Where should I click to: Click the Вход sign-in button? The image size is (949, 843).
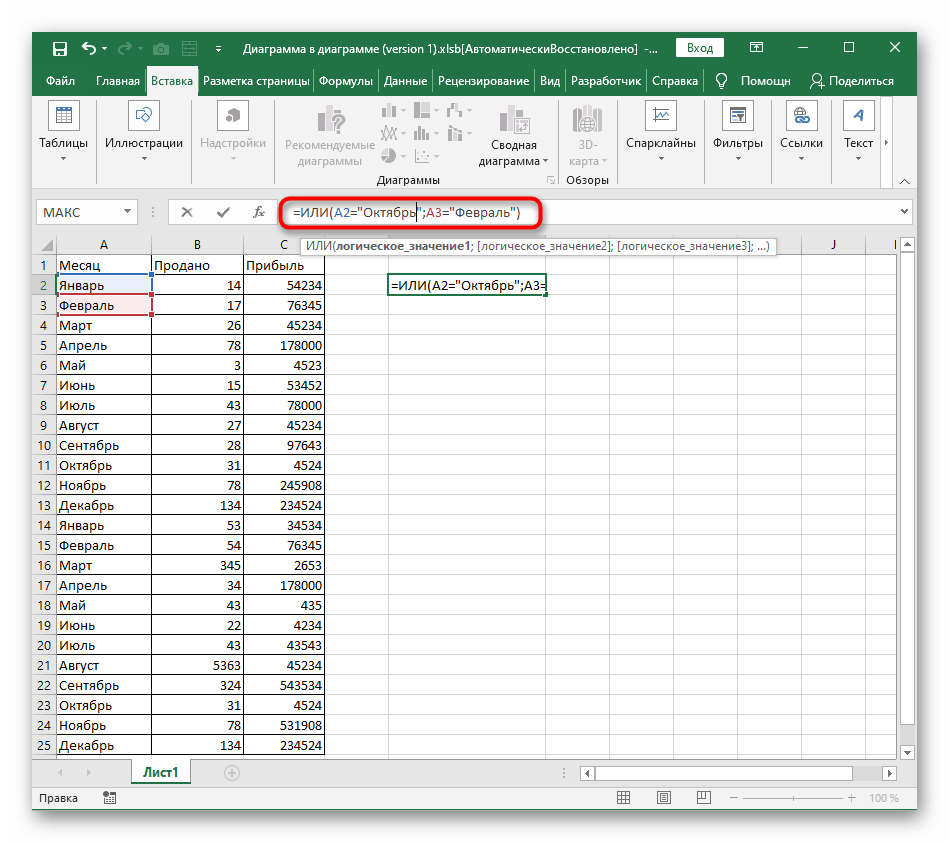[x=700, y=48]
